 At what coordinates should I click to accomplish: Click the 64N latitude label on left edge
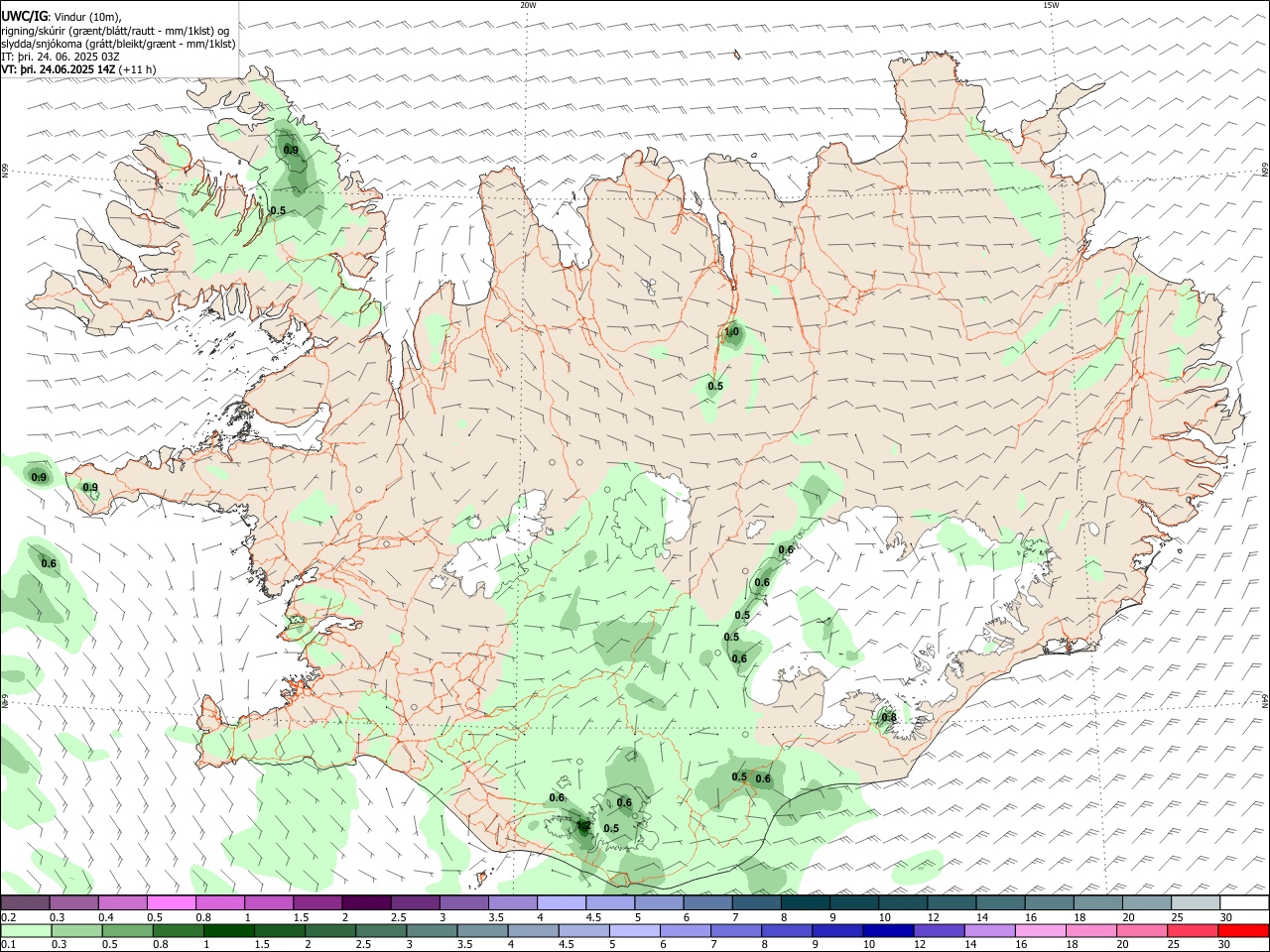tap(5, 701)
